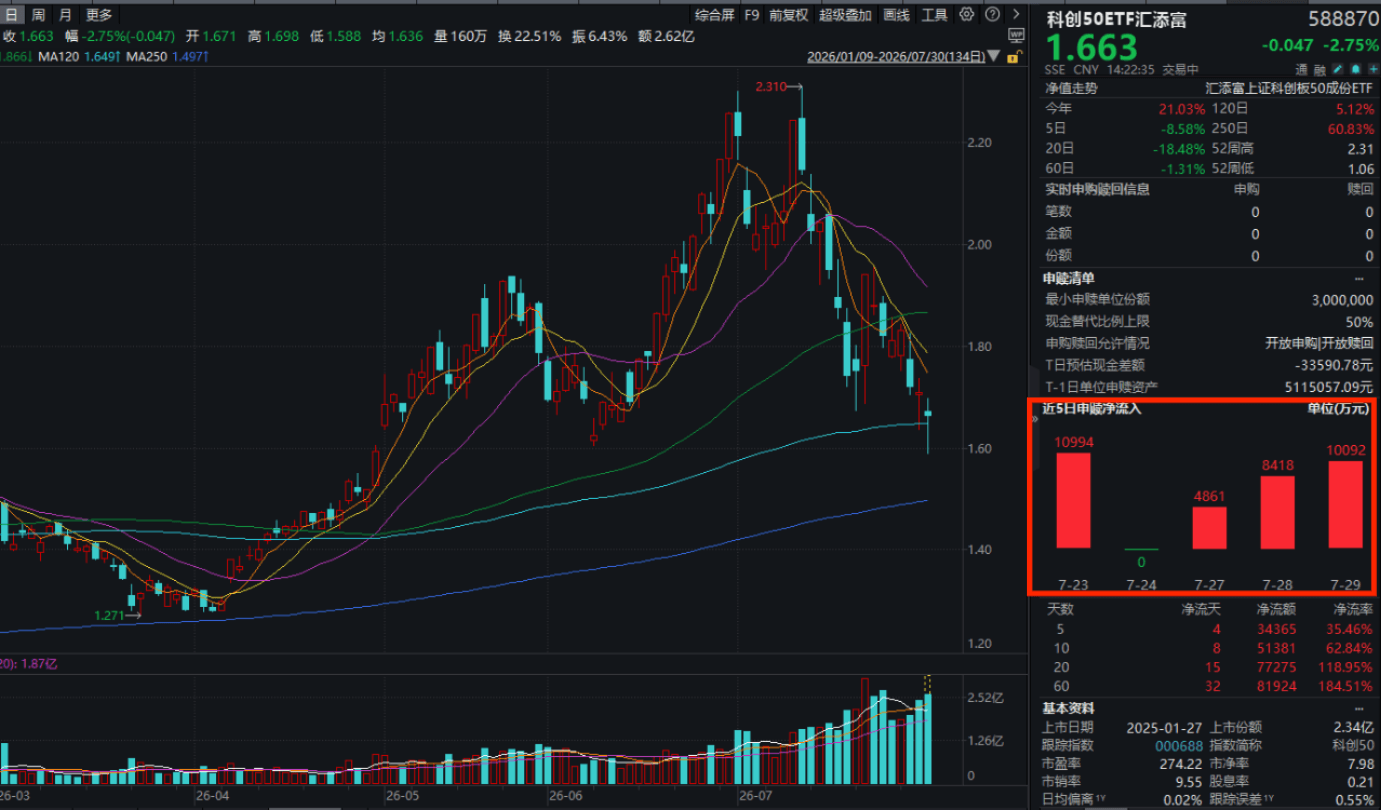
Task: Switch to the 周 weekly chart tab
Action: coord(38,14)
